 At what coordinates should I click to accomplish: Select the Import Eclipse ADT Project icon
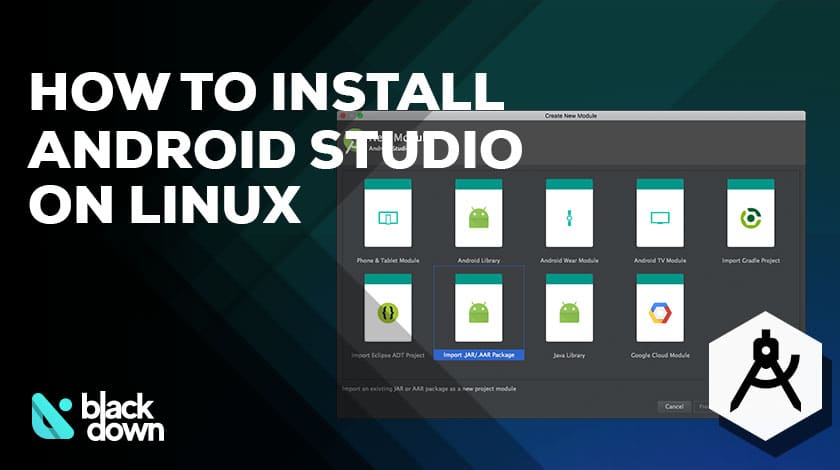387,309
